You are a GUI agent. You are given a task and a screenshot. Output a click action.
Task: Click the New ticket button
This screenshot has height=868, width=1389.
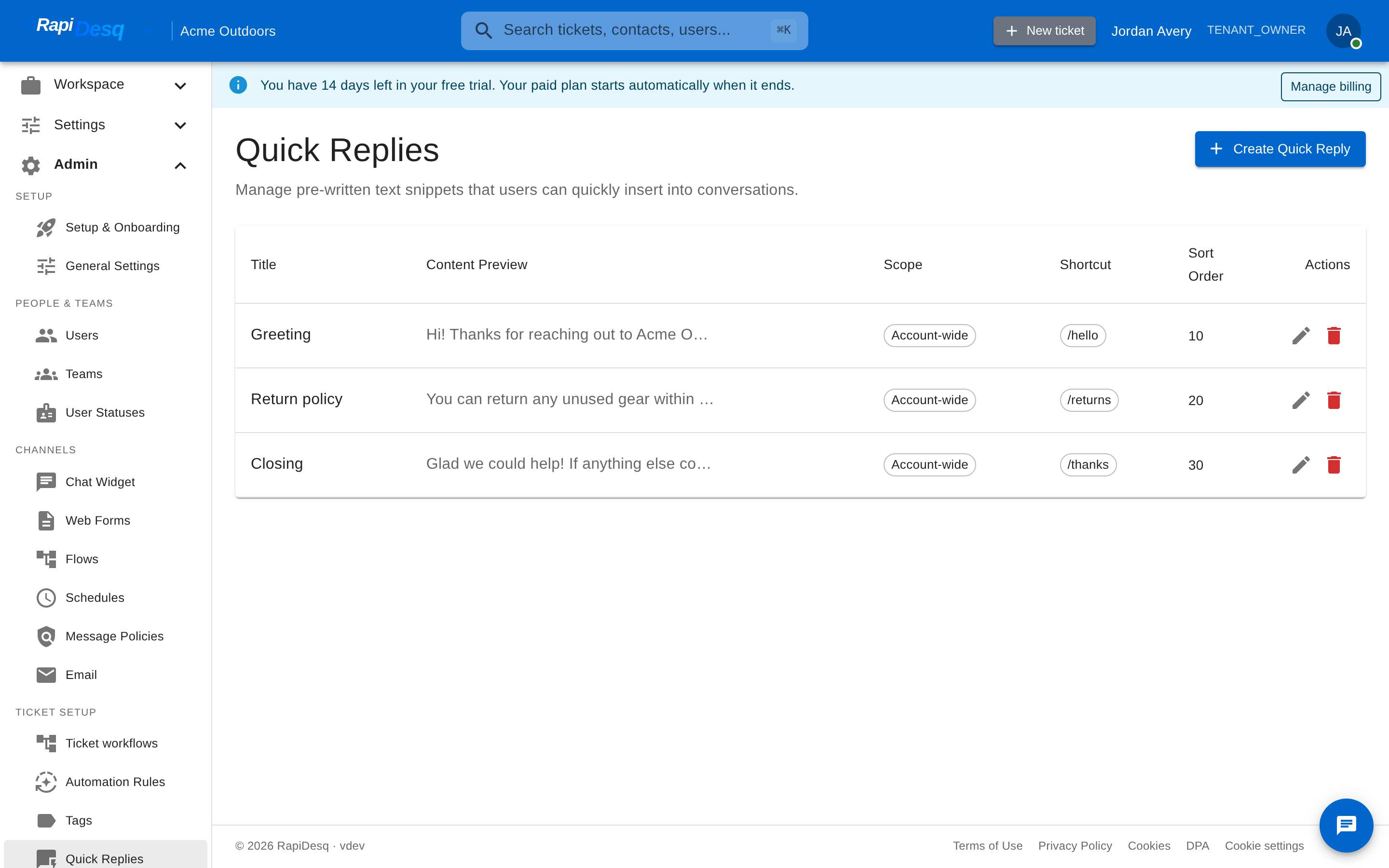pyautogui.click(x=1044, y=31)
